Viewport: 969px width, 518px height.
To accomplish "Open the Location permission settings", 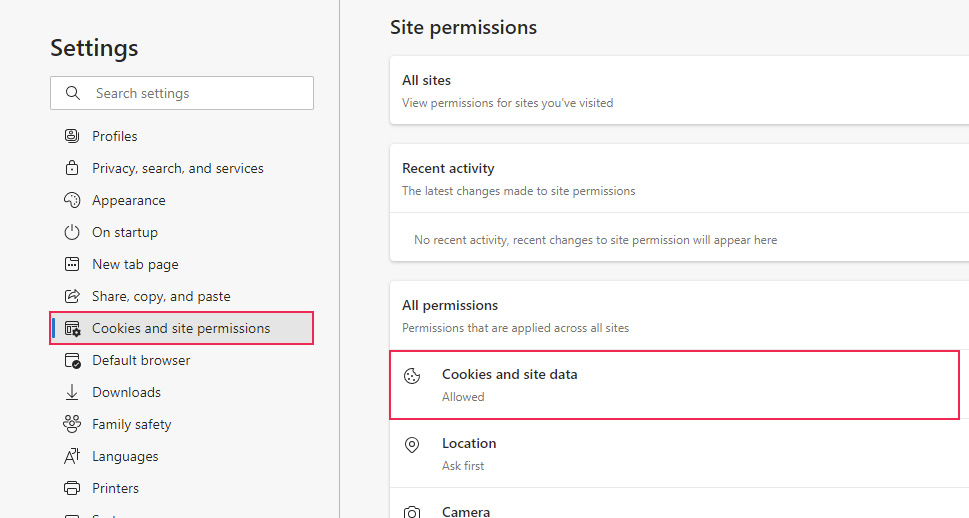I will click(674, 453).
